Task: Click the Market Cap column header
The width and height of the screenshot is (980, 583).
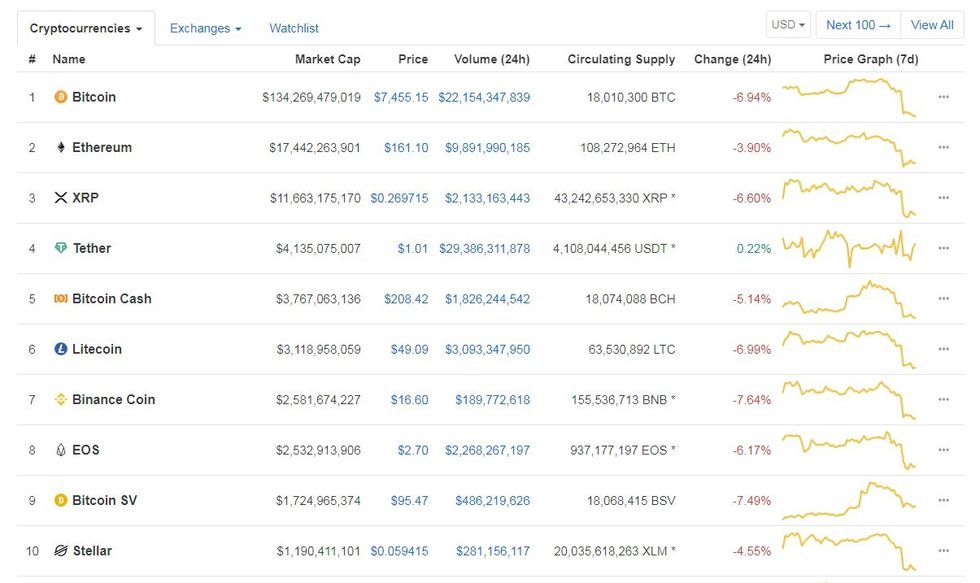Action: coord(328,59)
